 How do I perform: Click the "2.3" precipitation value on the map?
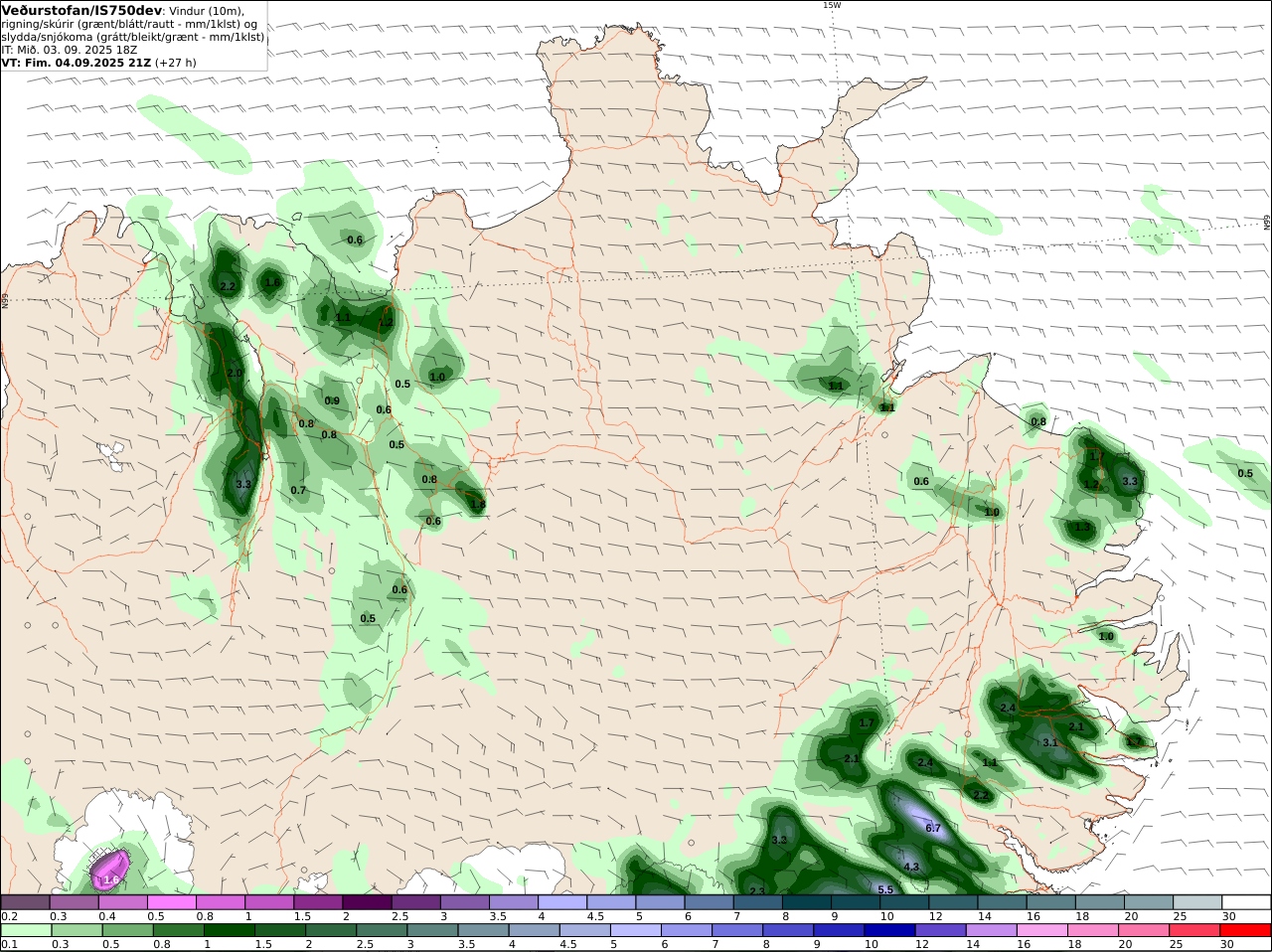(x=757, y=891)
